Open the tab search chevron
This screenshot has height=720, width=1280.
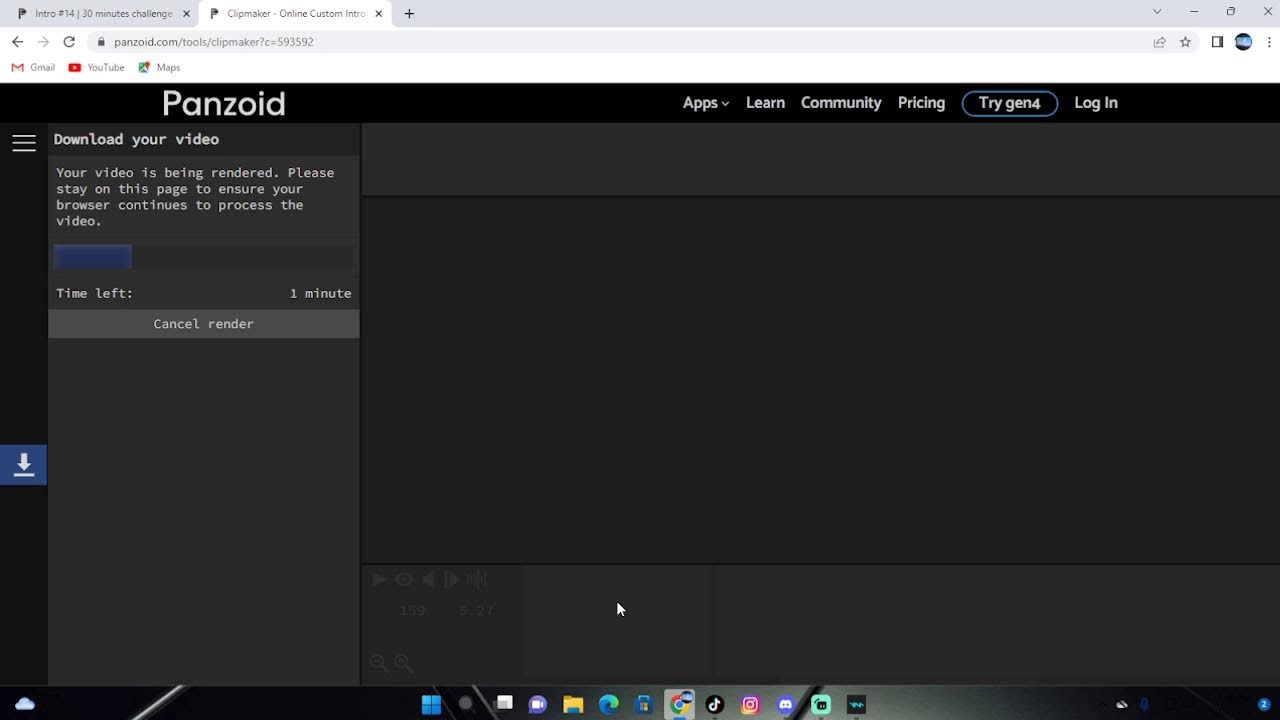(x=1157, y=12)
